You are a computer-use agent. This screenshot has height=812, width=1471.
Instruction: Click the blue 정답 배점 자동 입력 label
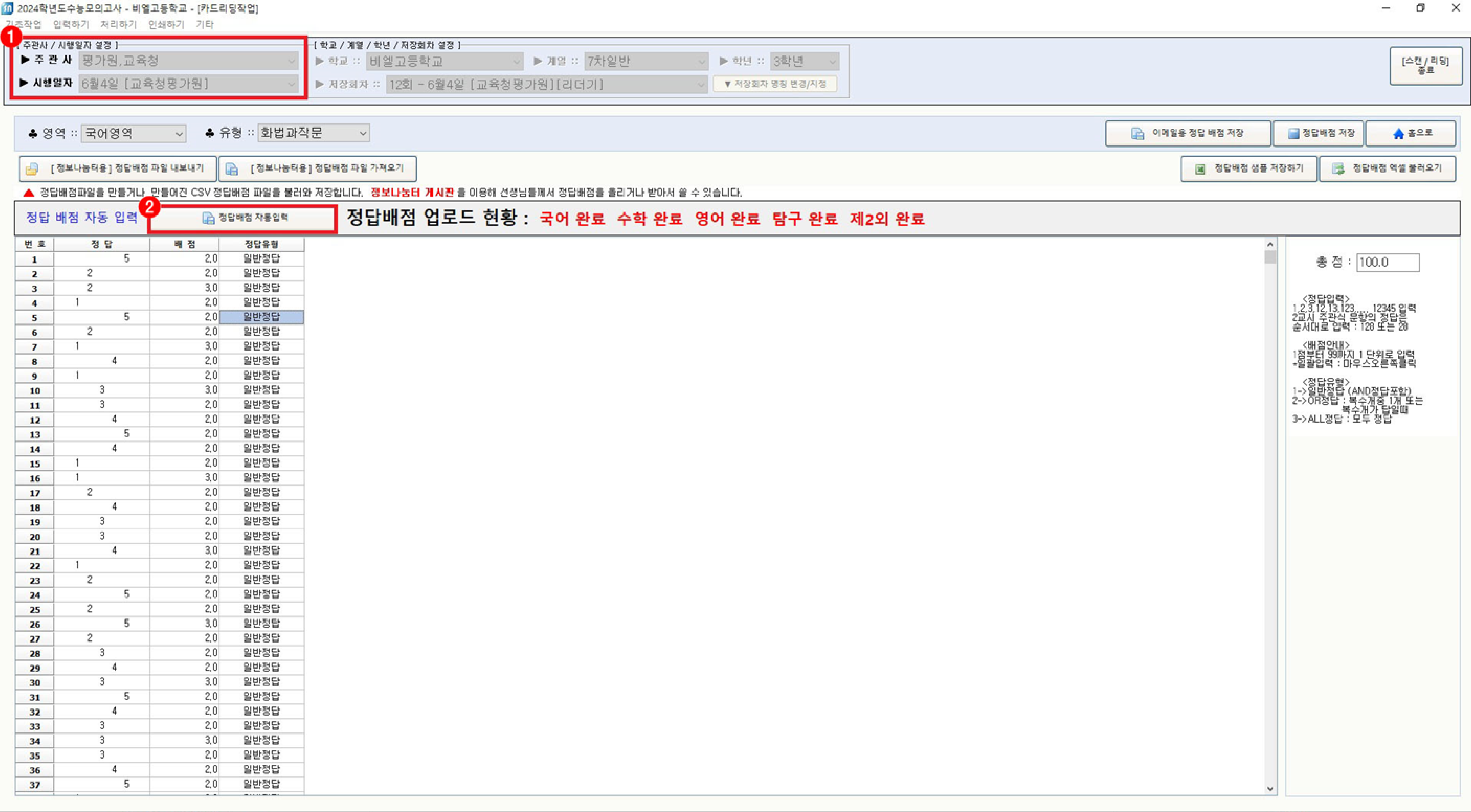82,218
